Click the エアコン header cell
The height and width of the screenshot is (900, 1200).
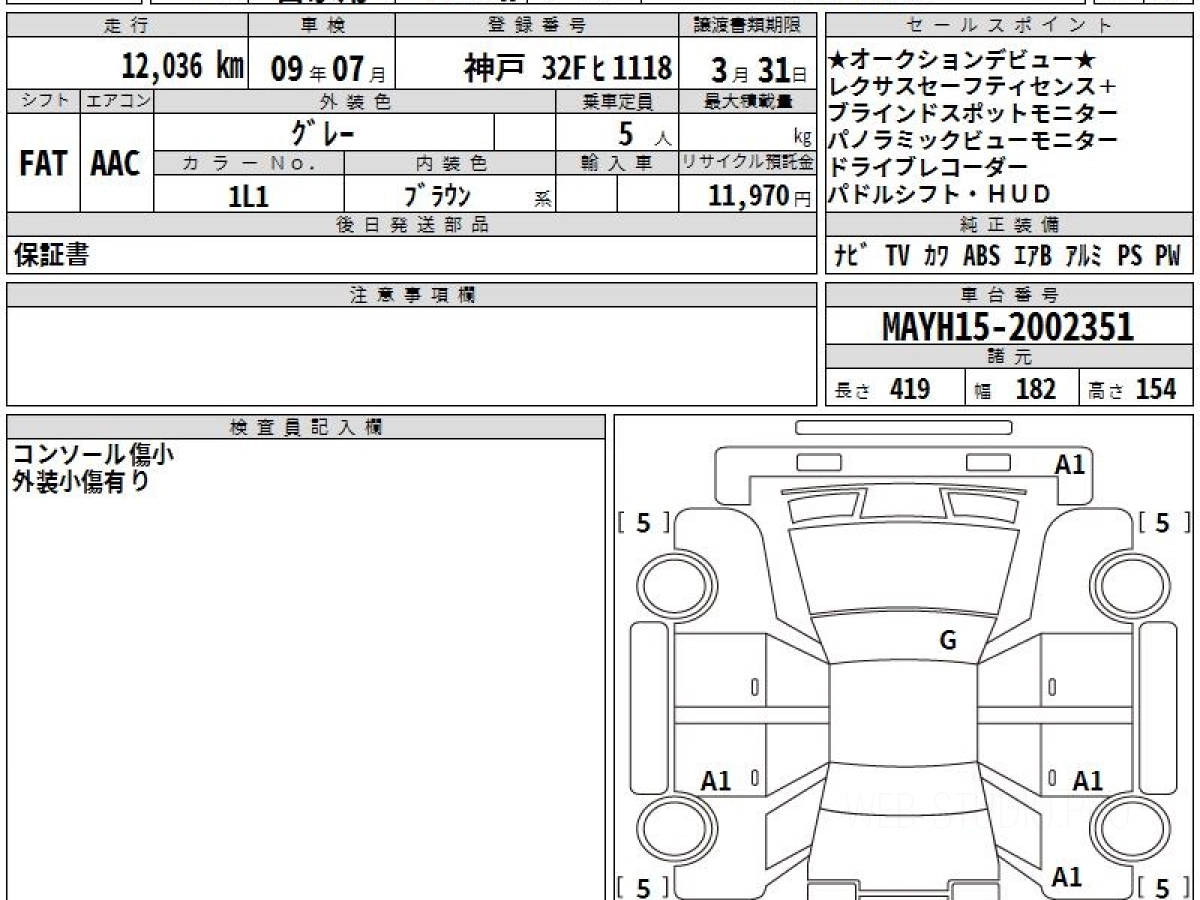(117, 101)
